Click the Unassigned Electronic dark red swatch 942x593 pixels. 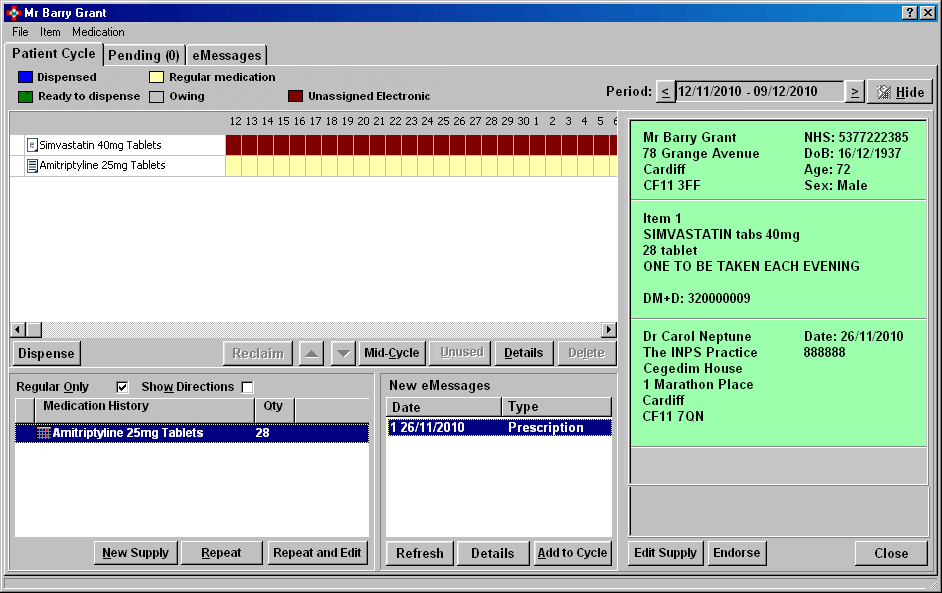coord(295,96)
